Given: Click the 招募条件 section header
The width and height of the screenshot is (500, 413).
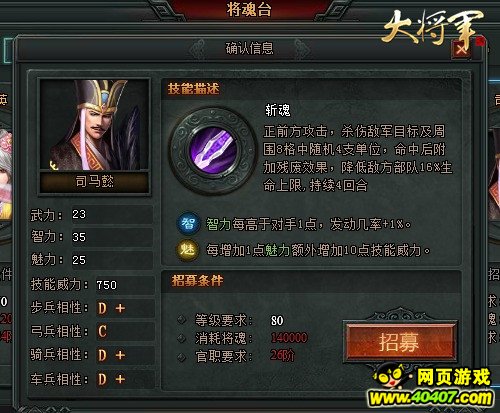Looking at the screenshot, I should pyautogui.click(x=197, y=281).
